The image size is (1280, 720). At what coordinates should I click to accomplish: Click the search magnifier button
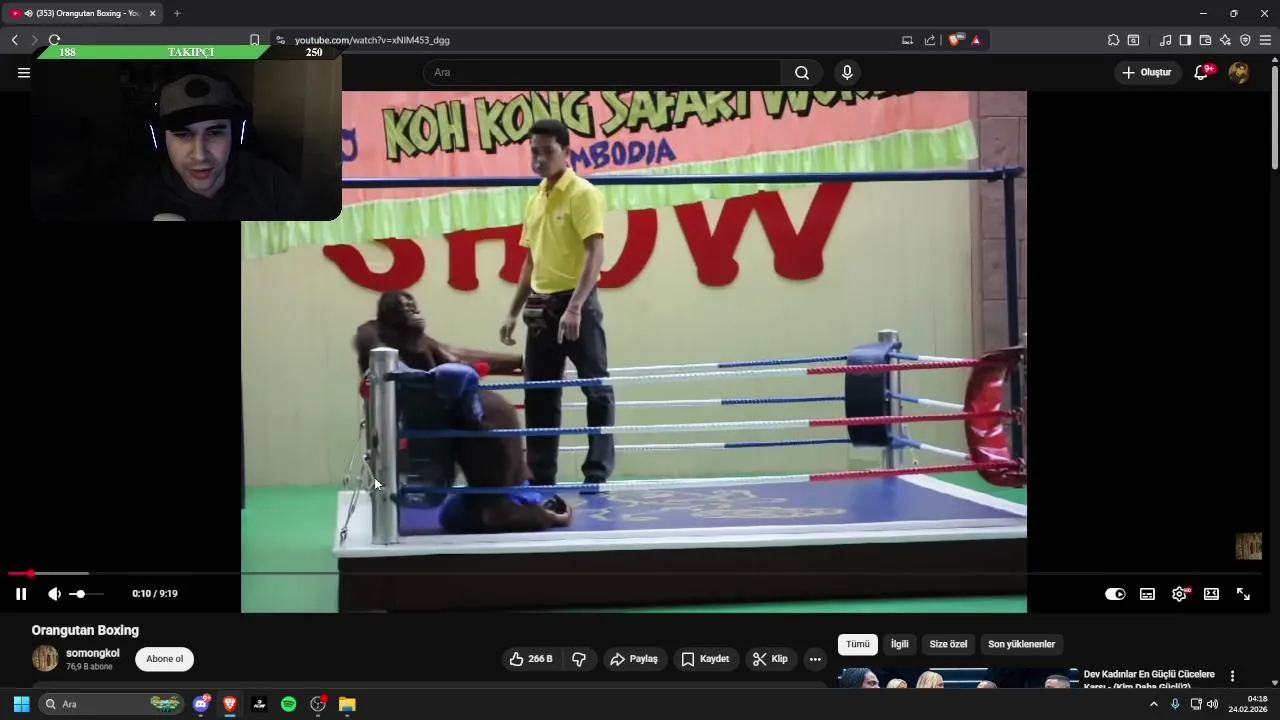tap(802, 72)
